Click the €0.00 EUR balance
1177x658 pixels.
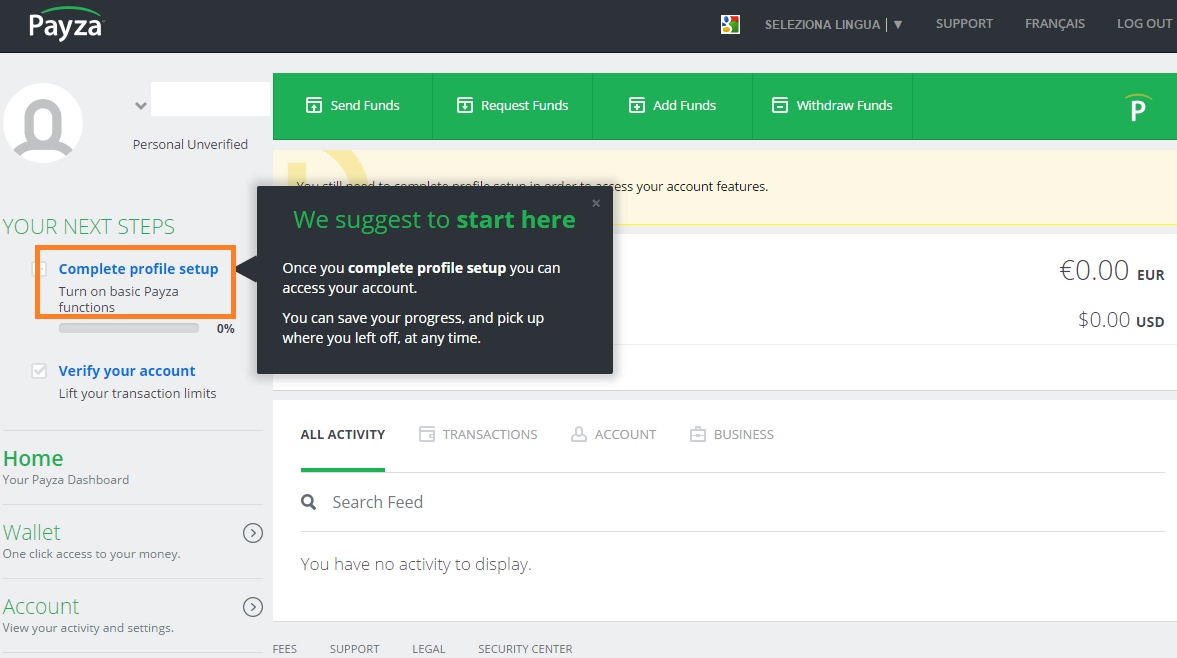(1112, 271)
